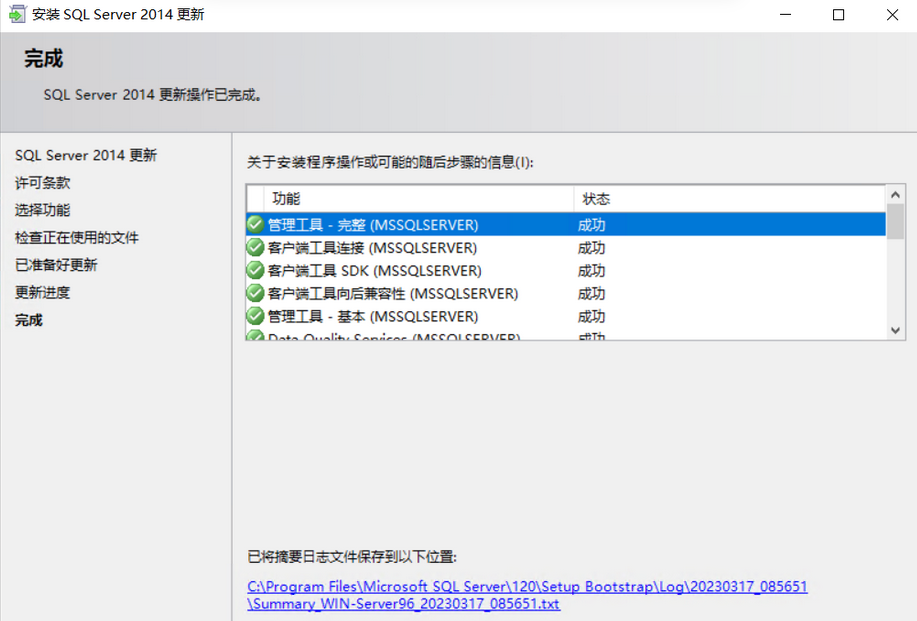Image resolution: width=917 pixels, height=621 pixels.
Task: Click green check icon beside 客户端工具连接
Action: 255,247
